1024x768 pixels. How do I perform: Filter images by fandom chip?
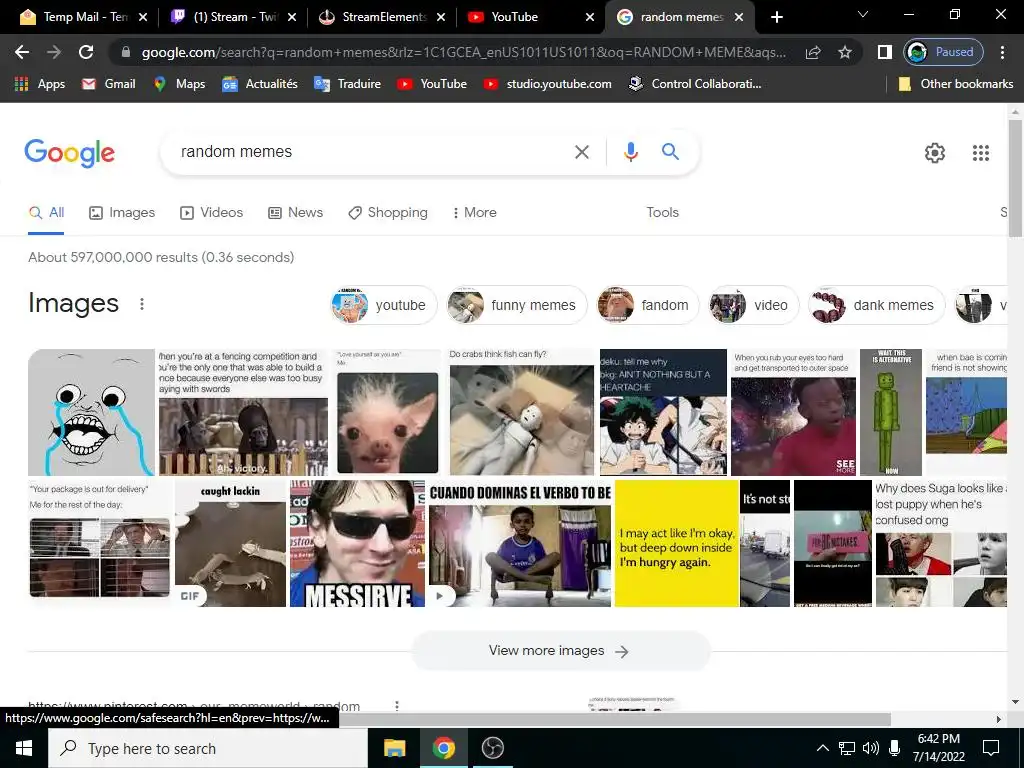click(x=647, y=305)
